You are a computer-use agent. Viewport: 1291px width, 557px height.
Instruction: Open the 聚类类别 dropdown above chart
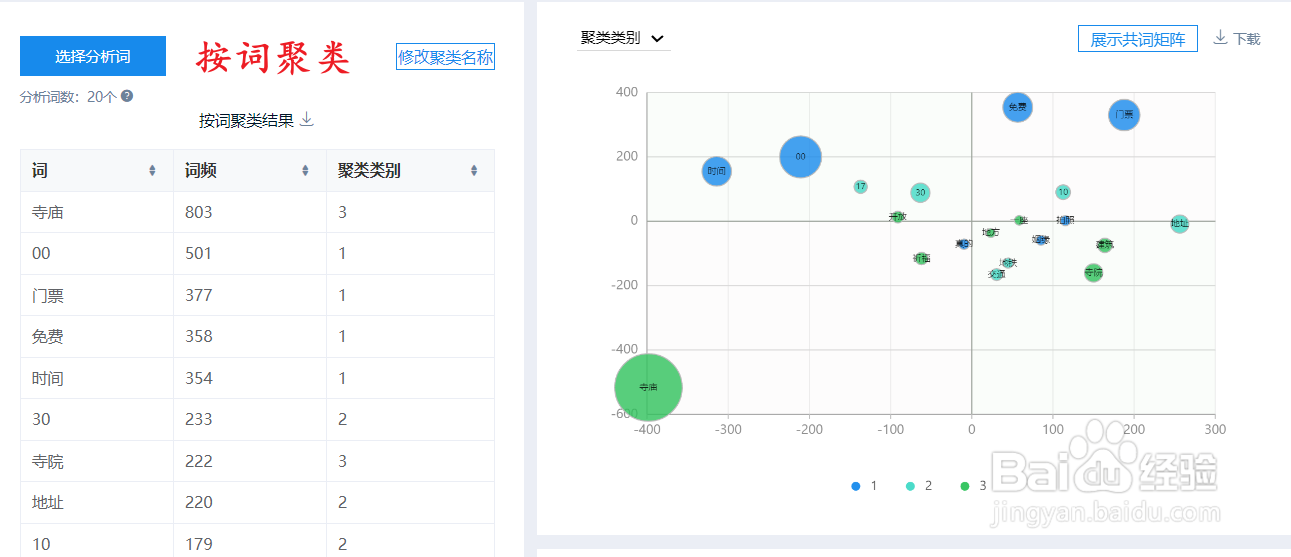624,38
